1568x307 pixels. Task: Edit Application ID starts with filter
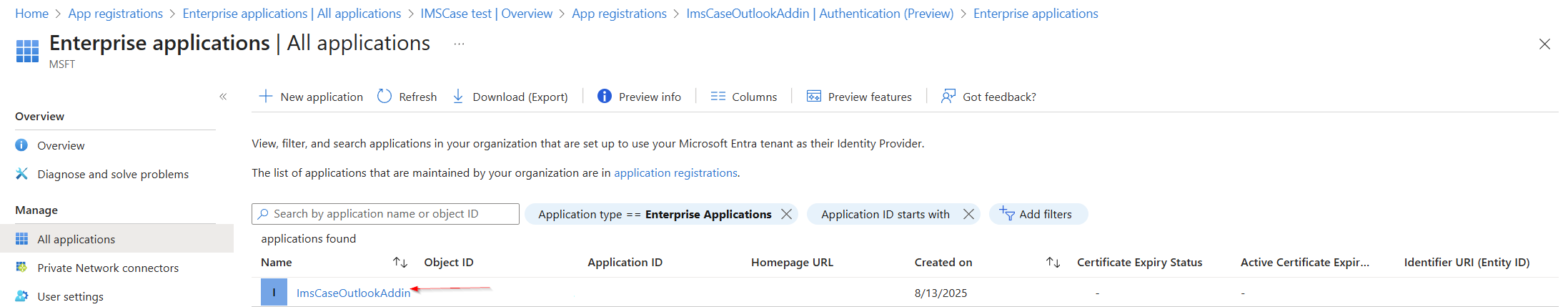pyautogui.click(x=885, y=214)
